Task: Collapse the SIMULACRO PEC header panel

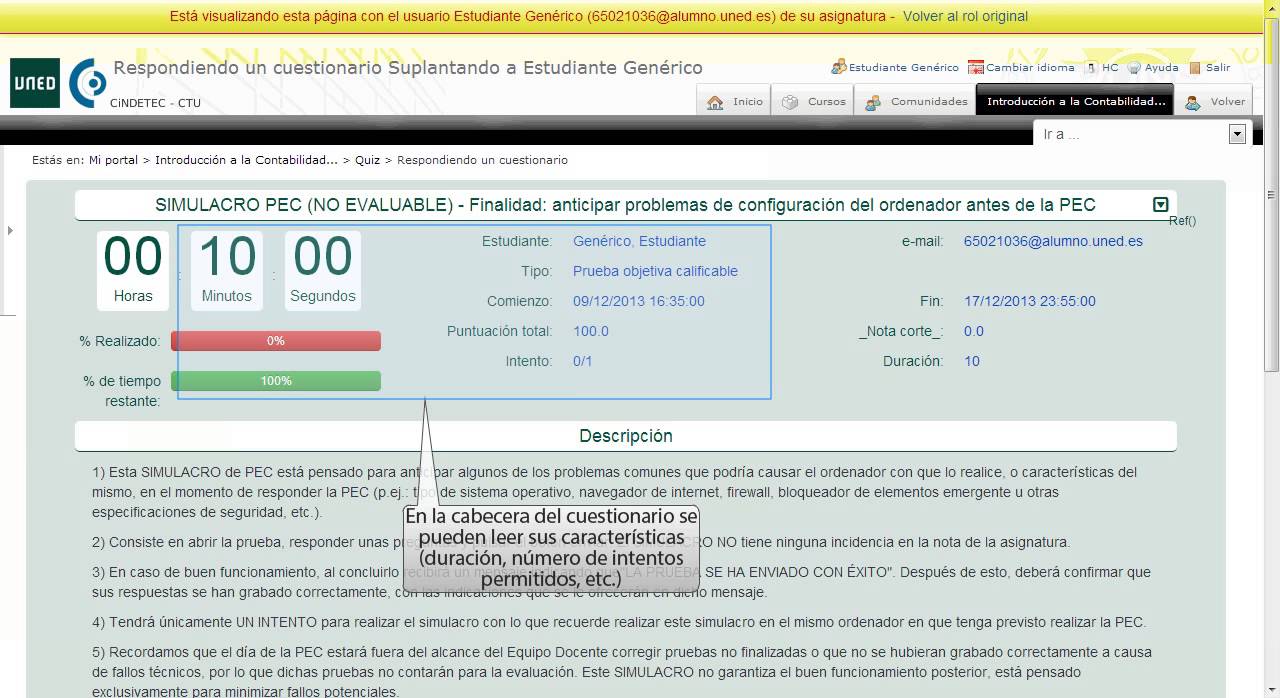Action: 1160,205
